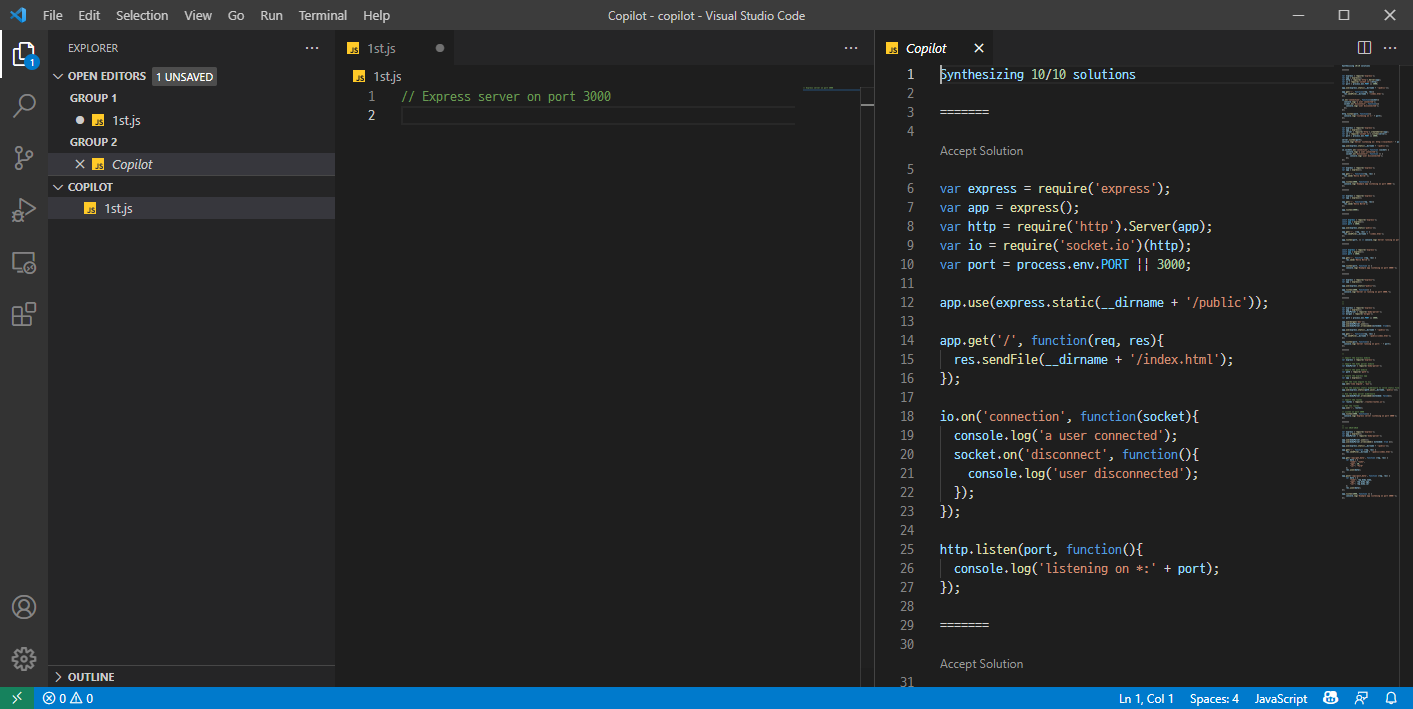The height and width of the screenshot is (709, 1413).
Task: Open the Source Control view
Action: coord(24,158)
